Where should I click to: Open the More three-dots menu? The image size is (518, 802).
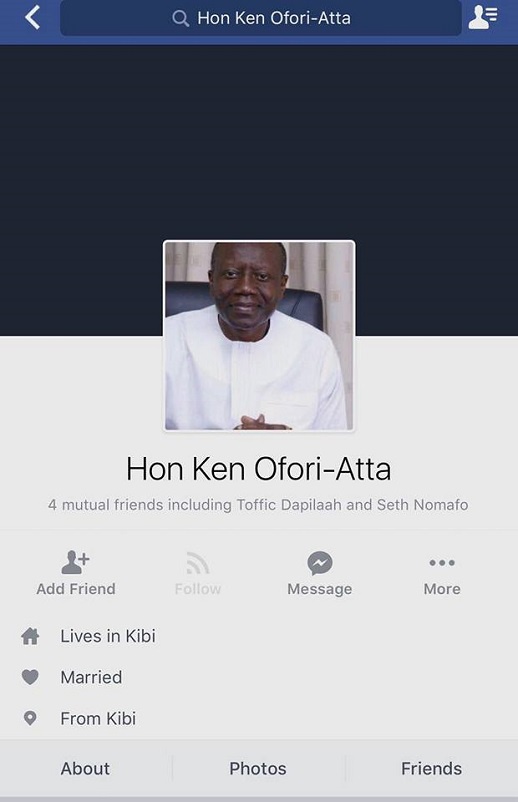pos(442,563)
